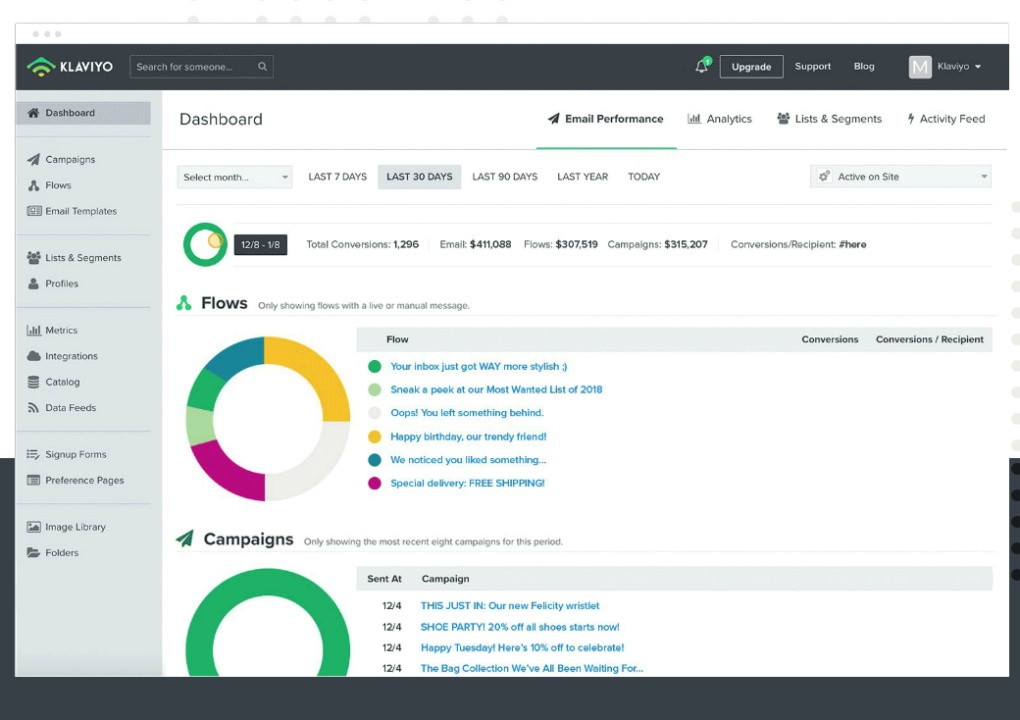Click the Flows icon in sidebar
Screen dimensions: 1020x720
pyautogui.click(x=34, y=186)
